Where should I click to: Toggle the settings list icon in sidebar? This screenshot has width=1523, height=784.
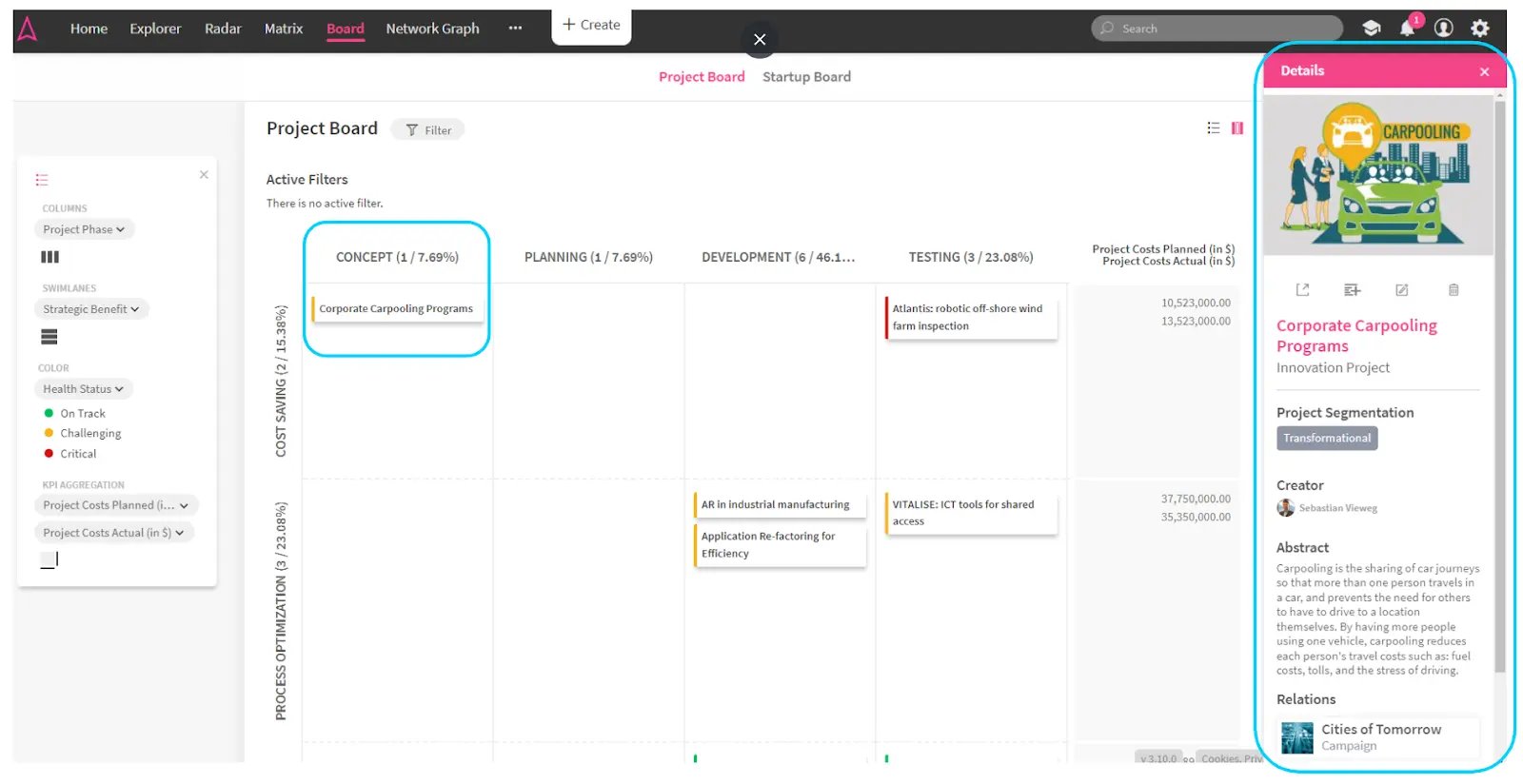[42, 180]
